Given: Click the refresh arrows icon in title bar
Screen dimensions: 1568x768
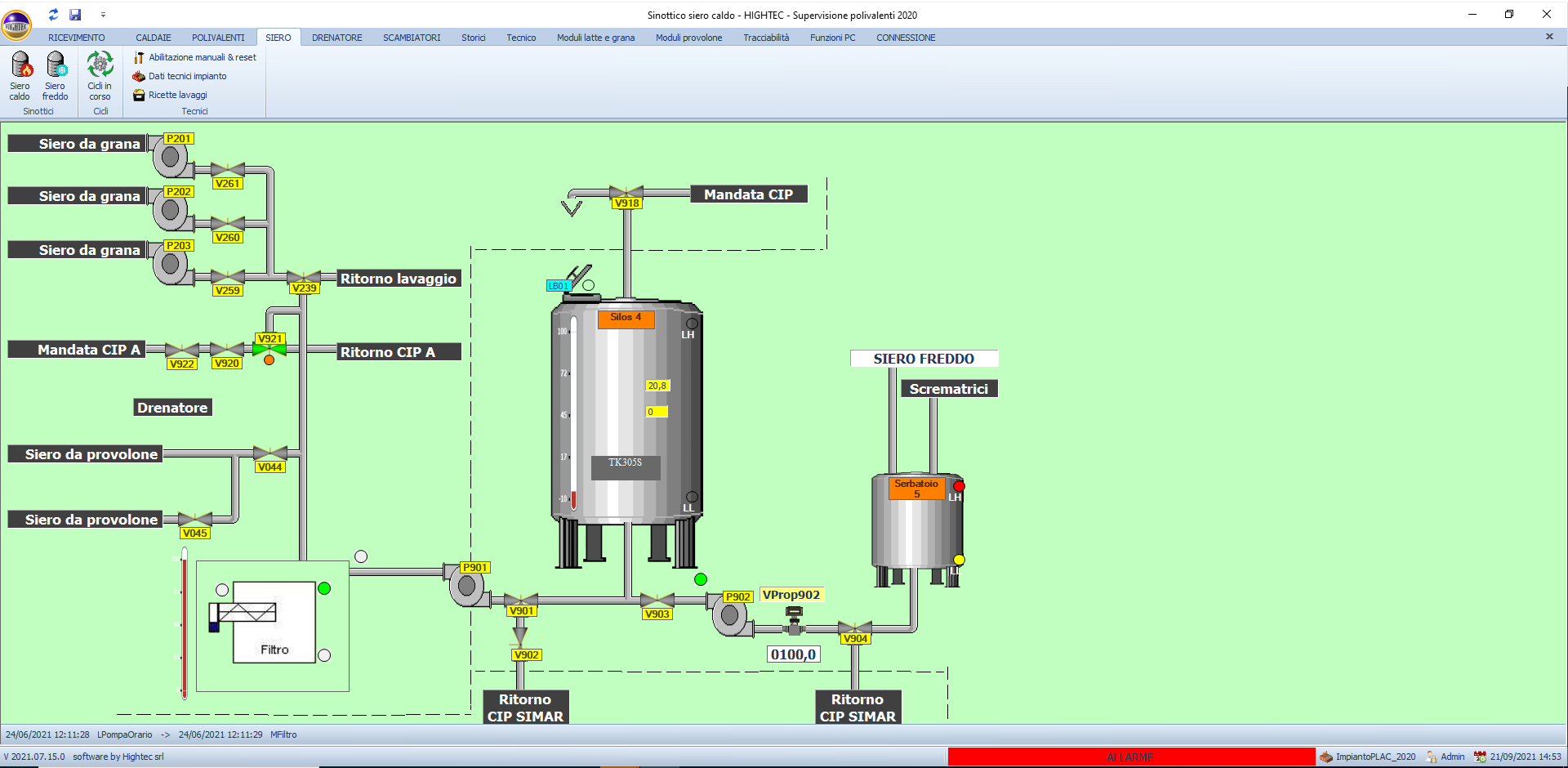Looking at the screenshot, I should coord(53,15).
